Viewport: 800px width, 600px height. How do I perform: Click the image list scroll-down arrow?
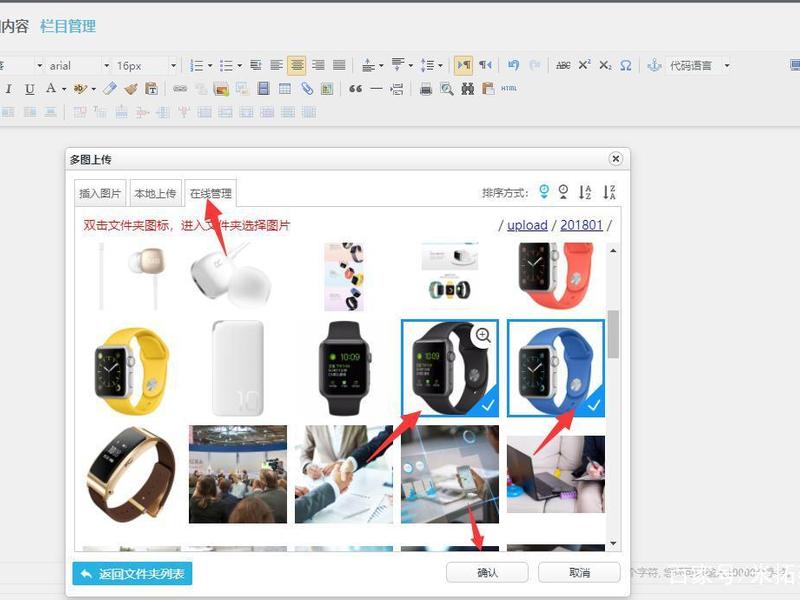tap(613, 543)
